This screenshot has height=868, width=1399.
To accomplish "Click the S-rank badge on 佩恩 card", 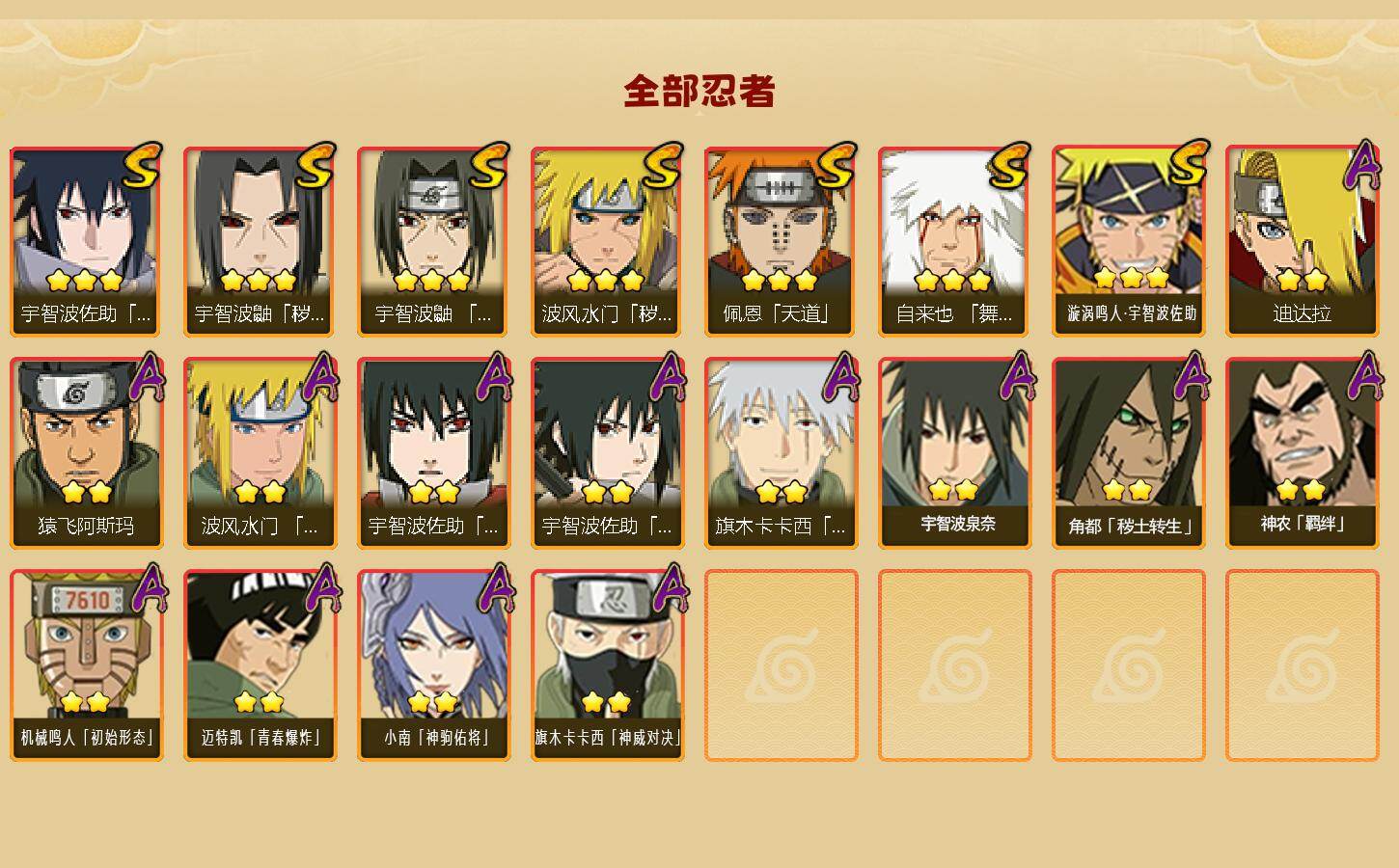I will pos(835,166).
